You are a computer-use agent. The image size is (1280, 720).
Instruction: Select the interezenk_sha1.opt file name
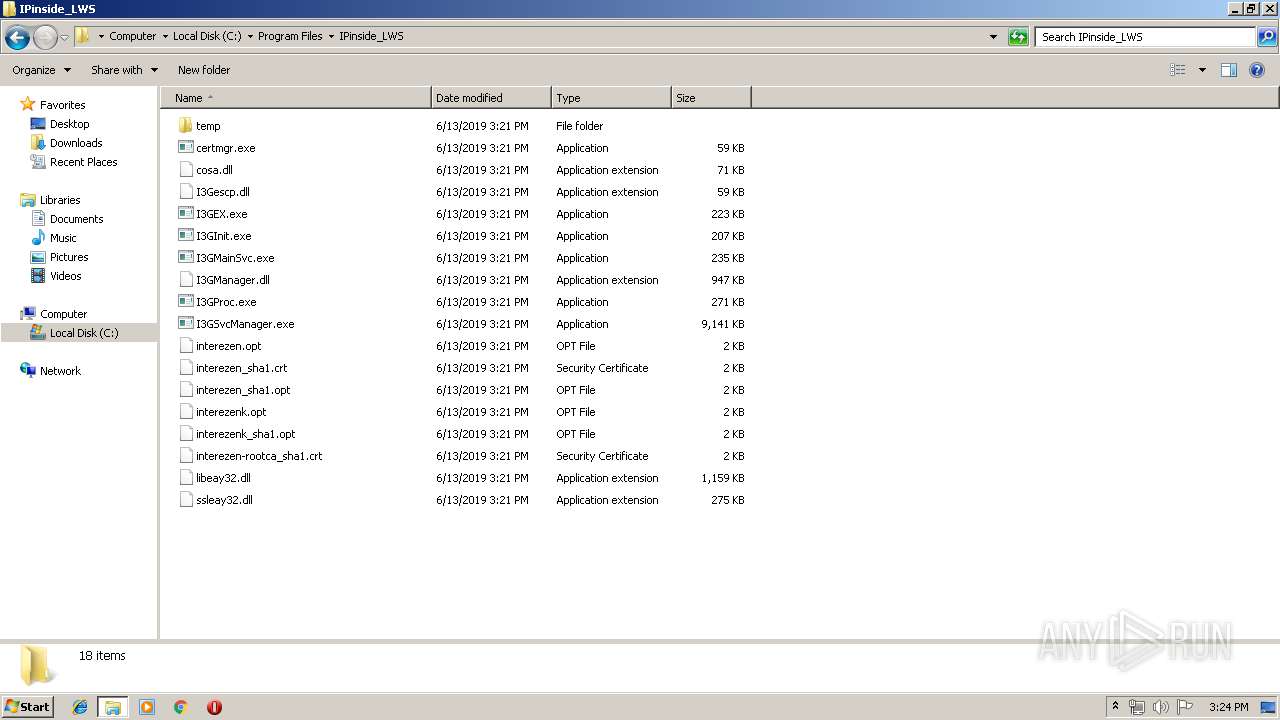pyautogui.click(x=246, y=434)
